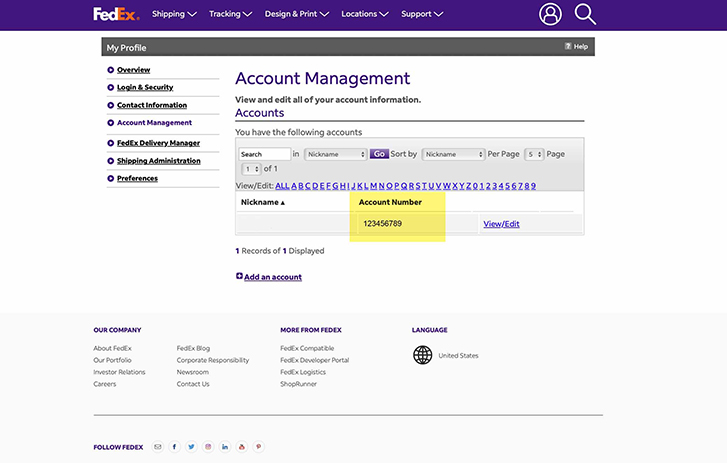
Task: Open the user profile icon
Action: click(550, 14)
